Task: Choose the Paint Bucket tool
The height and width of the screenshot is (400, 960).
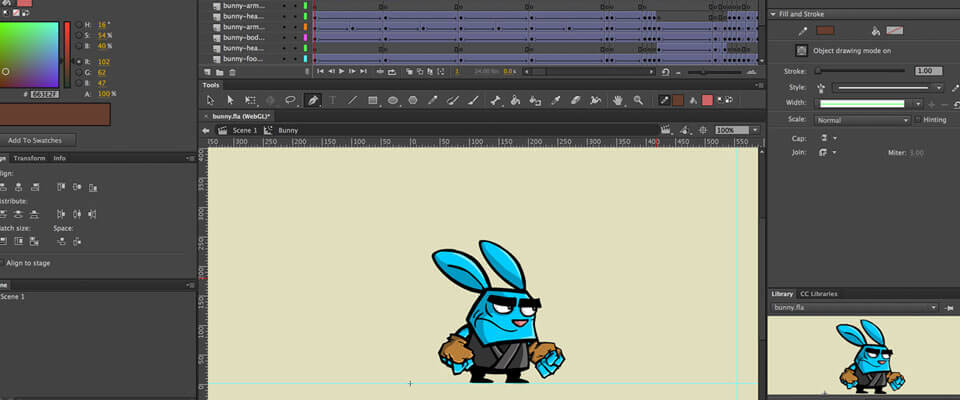Action: [515, 100]
